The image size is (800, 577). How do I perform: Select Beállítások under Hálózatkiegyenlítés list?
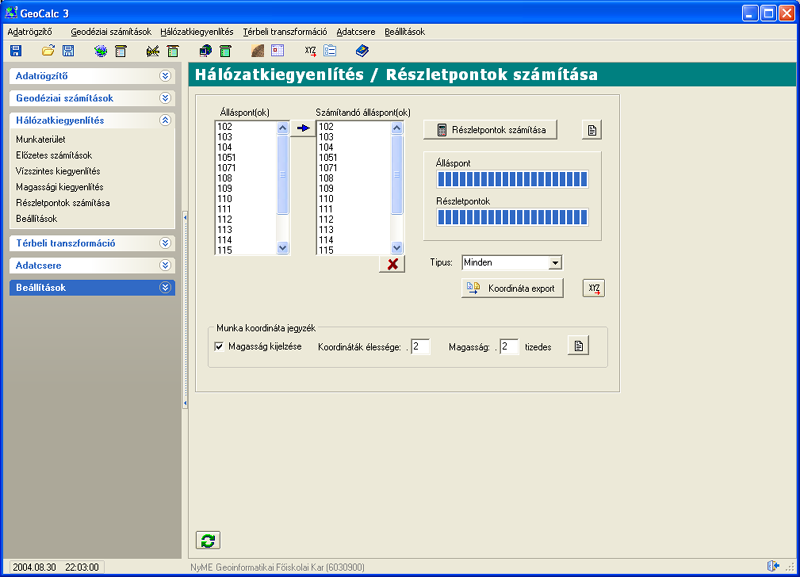36,218
